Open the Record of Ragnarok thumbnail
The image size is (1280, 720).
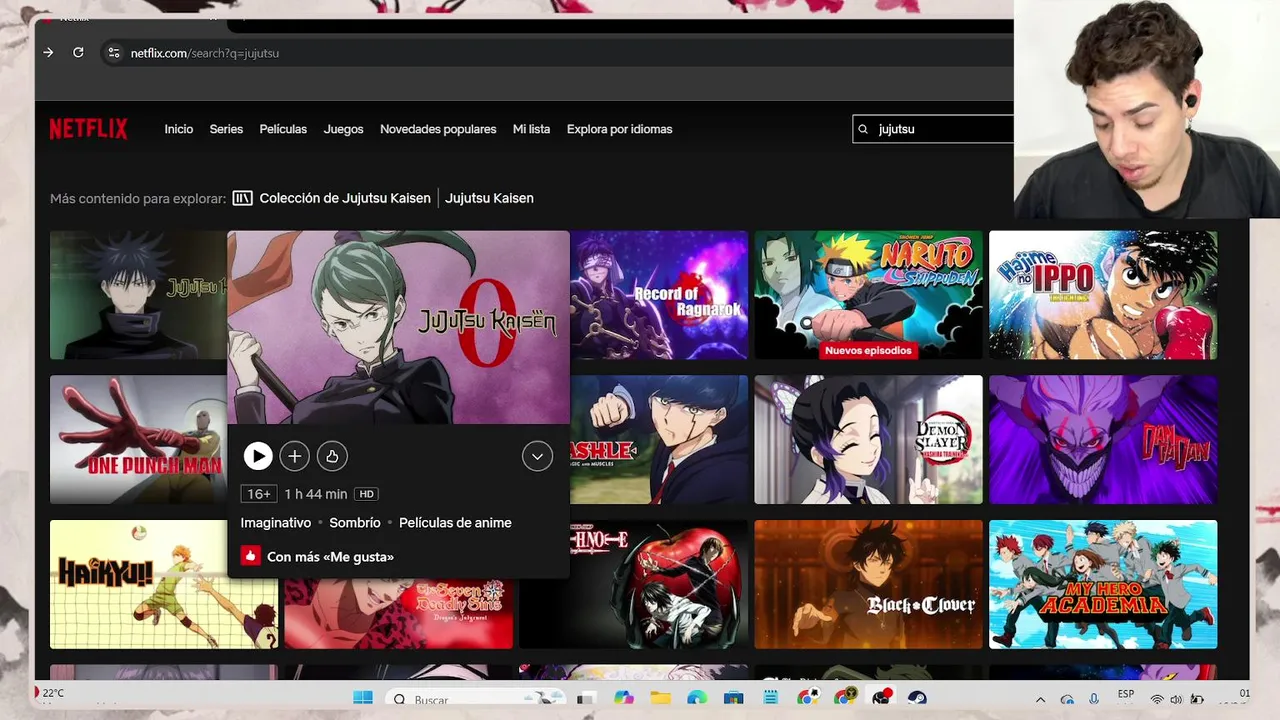pyautogui.click(x=659, y=295)
